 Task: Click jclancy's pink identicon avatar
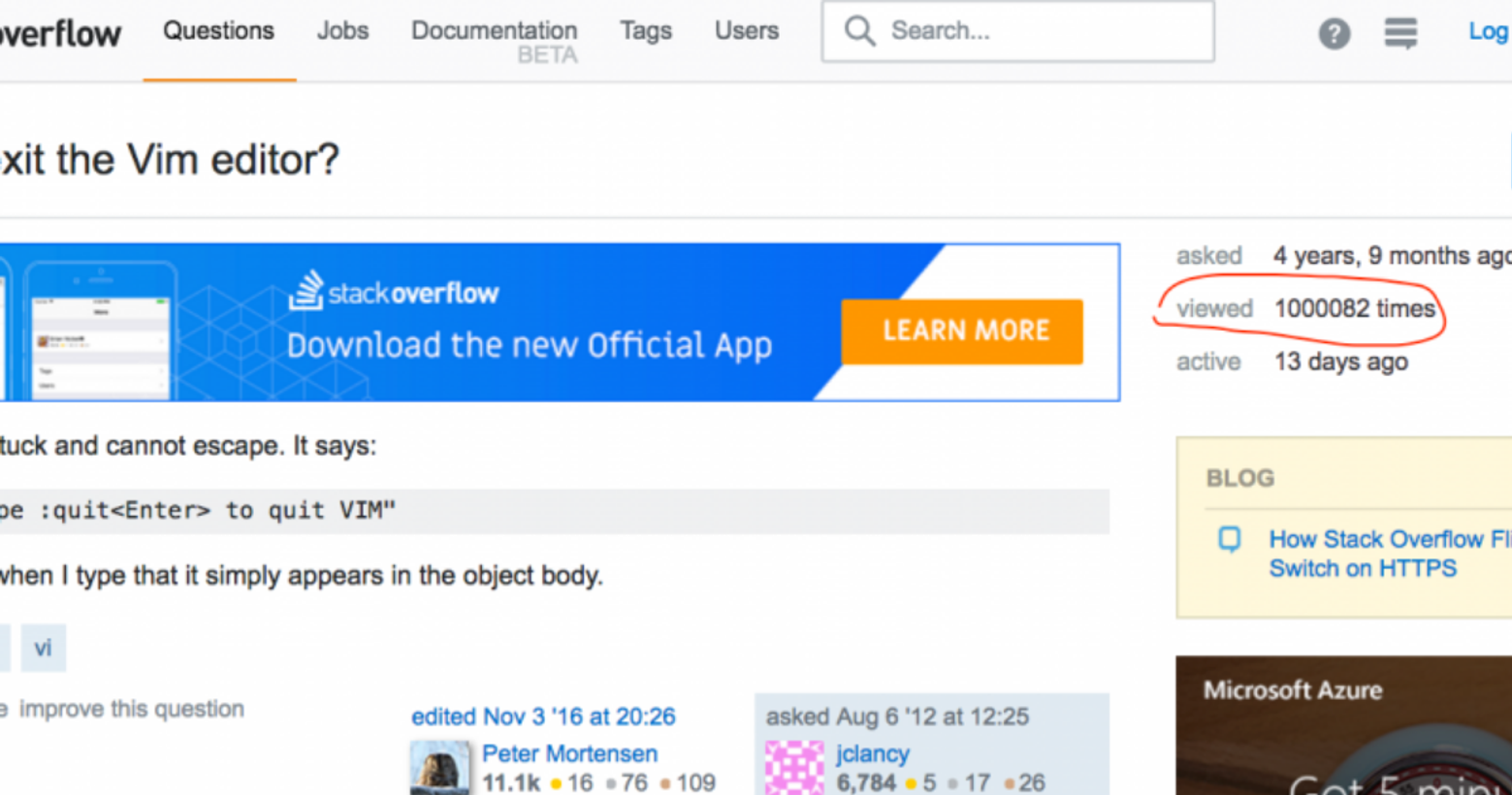[793, 768]
